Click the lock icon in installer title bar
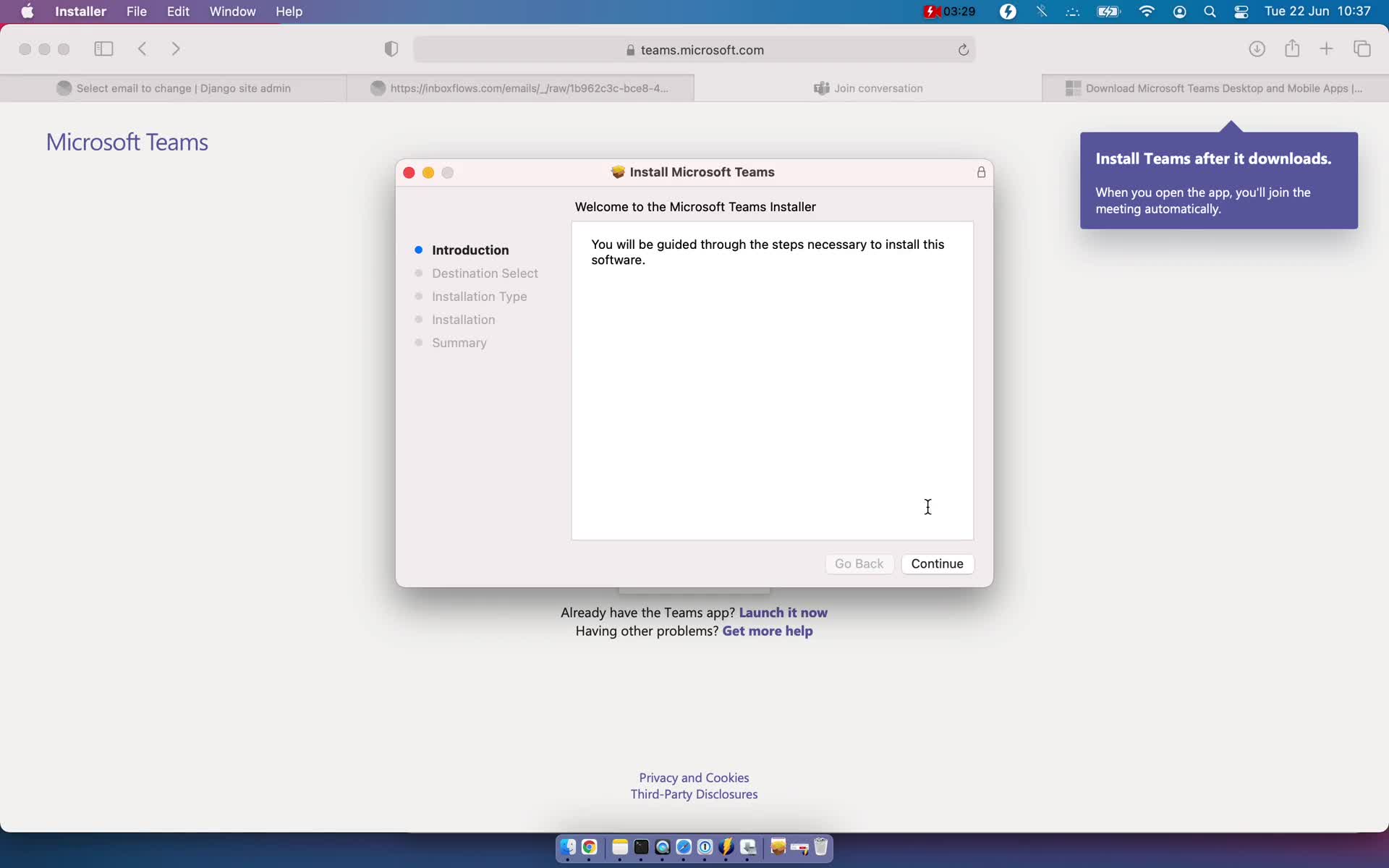Screen dimensions: 1389x868 pos(980,172)
